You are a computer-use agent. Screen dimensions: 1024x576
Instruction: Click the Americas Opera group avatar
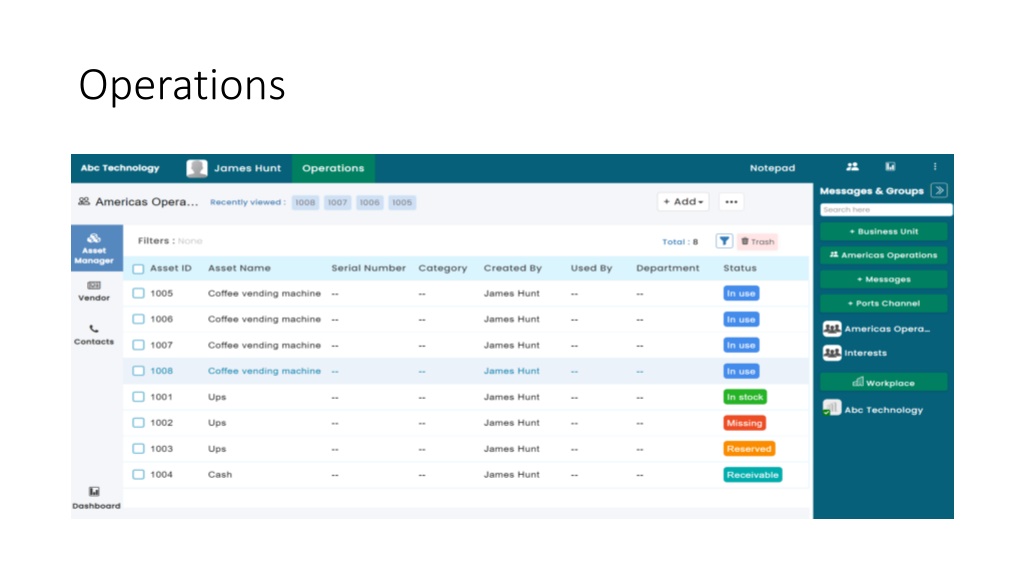tap(832, 328)
